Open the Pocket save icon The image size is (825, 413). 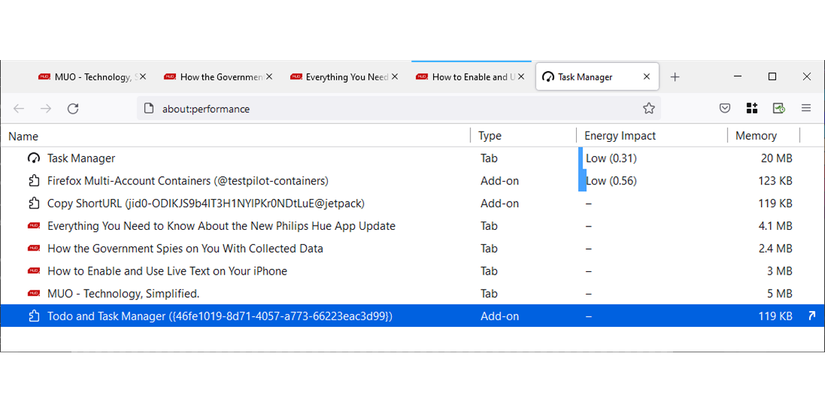coord(725,108)
